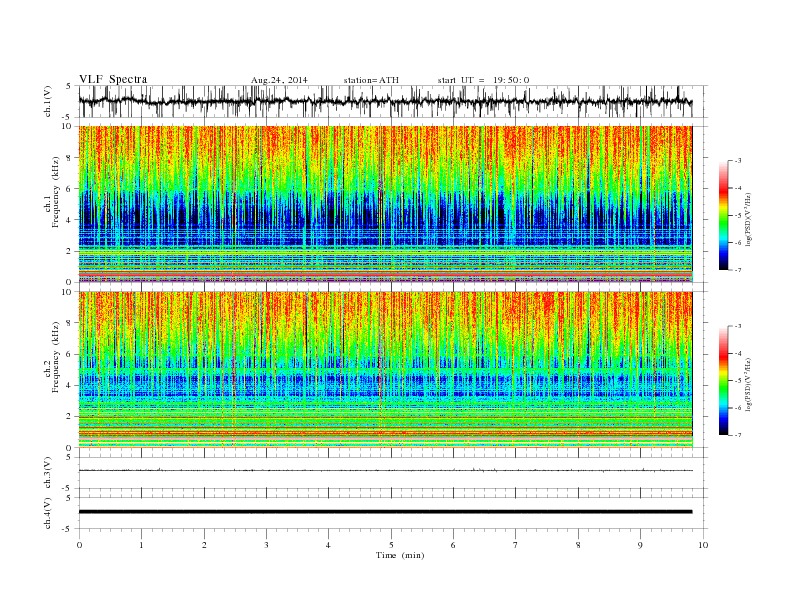
Task: Click the "-3" tick on ch.1 color bar
Action: 737,161
